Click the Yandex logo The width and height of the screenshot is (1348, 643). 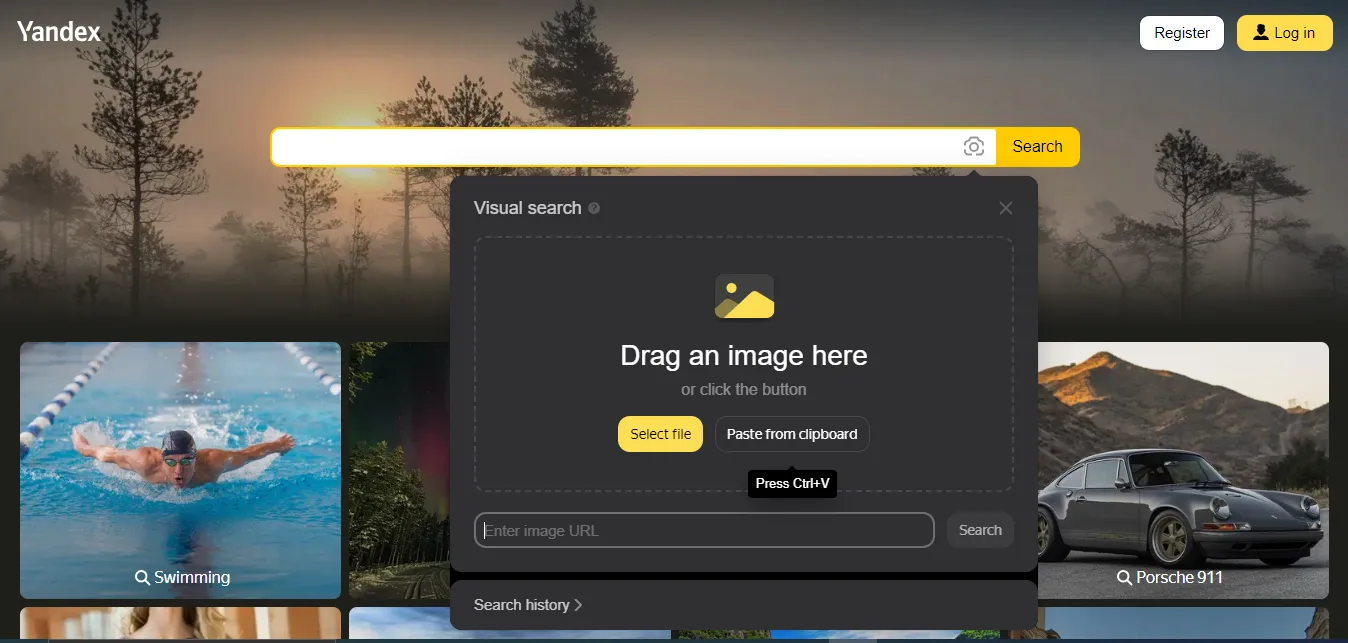57,31
